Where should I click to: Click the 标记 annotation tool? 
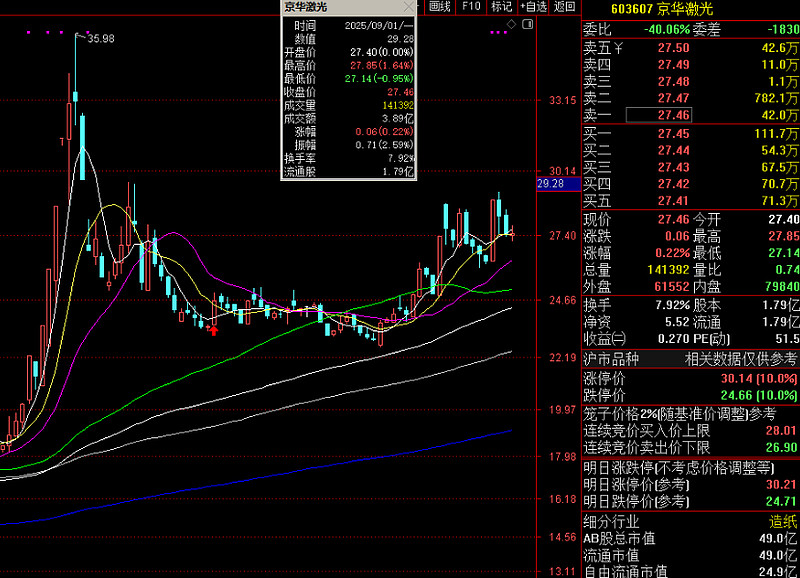click(500, 6)
